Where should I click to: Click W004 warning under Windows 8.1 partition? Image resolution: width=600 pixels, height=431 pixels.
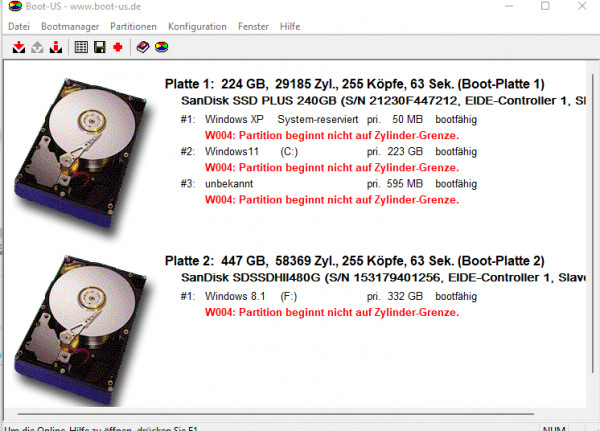pos(332,312)
